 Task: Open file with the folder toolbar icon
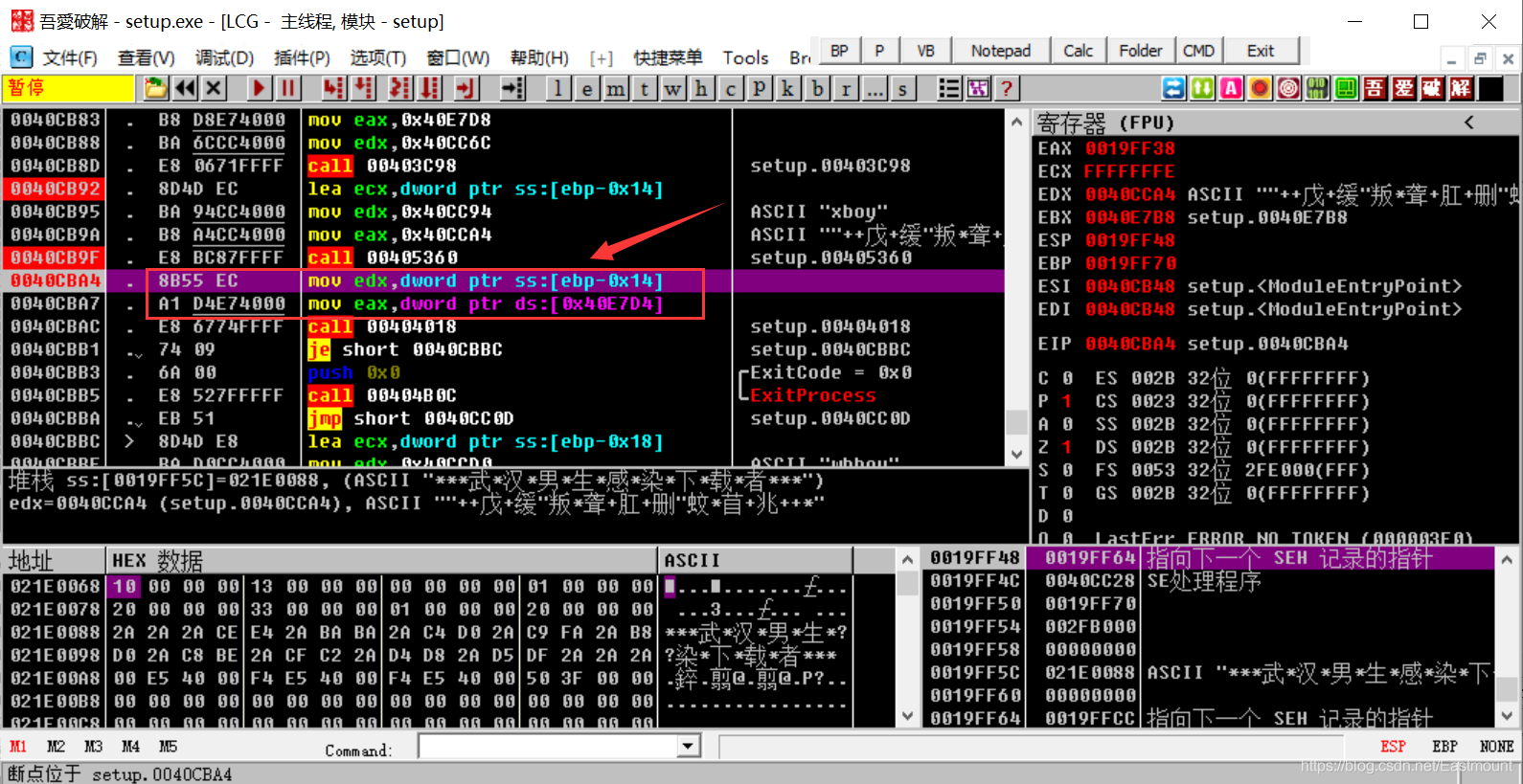point(155,89)
